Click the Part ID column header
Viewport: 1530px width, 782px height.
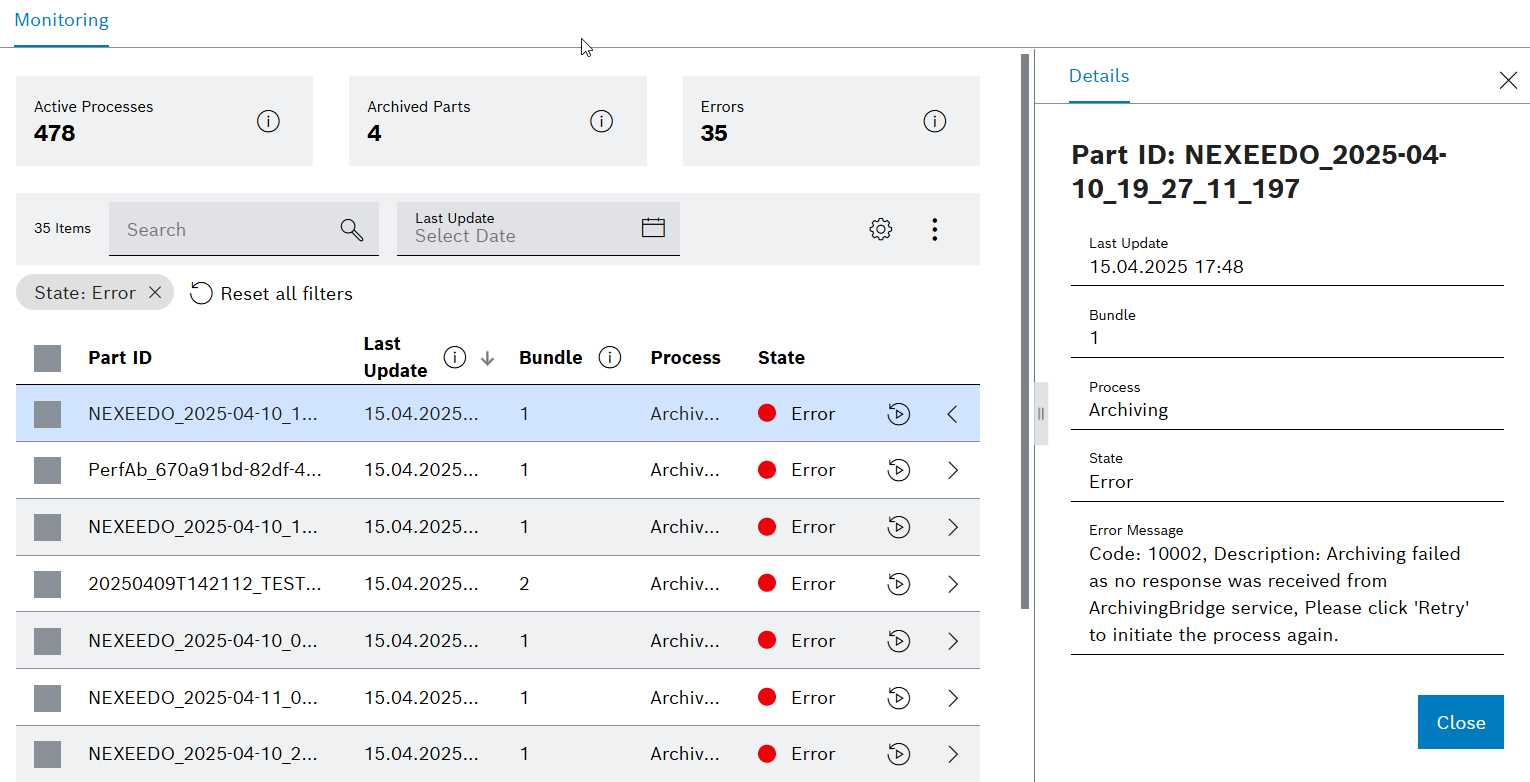point(120,357)
